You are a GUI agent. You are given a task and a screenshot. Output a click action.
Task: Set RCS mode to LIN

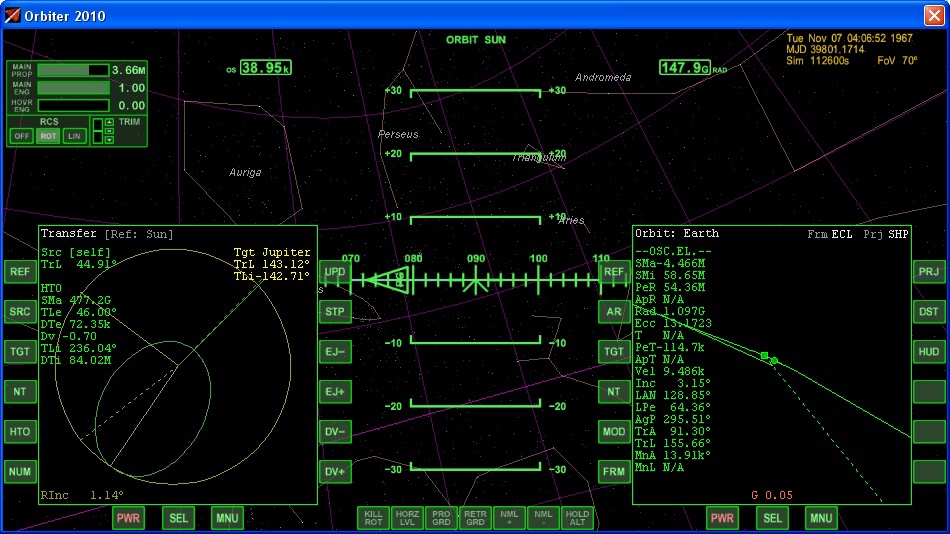click(x=74, y=136)
